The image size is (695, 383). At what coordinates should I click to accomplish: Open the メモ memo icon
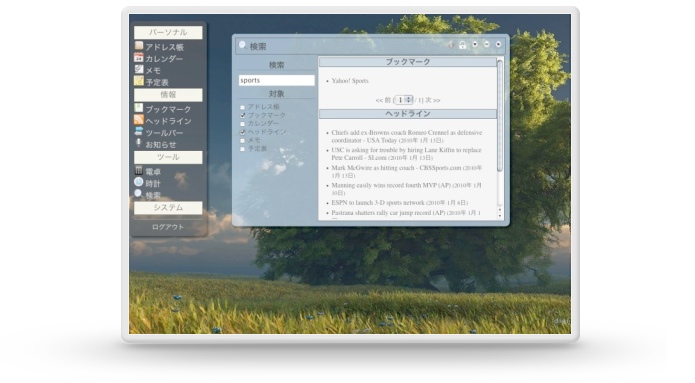[139, 70]
